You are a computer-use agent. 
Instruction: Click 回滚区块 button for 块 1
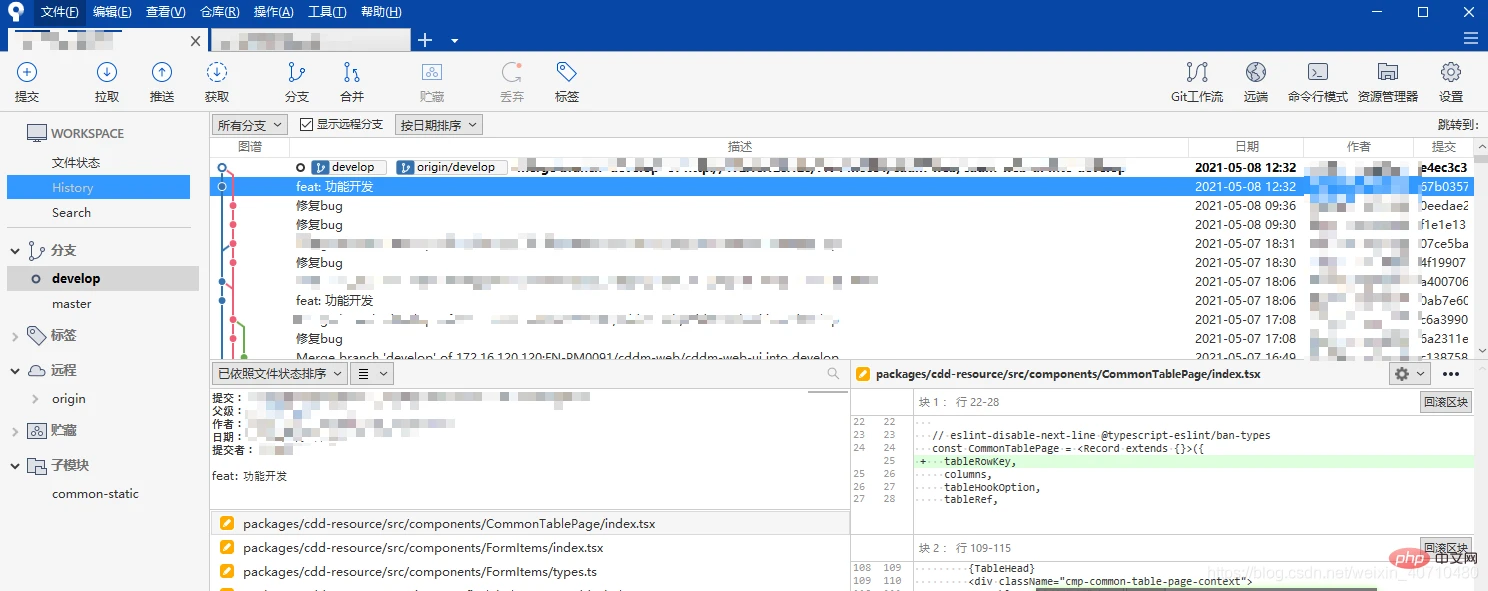pyautogui.click(x=1446, y=402)
